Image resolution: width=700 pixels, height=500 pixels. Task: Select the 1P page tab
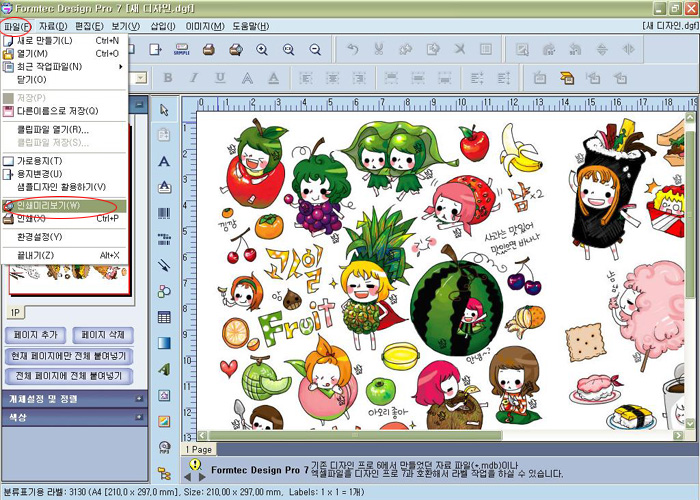[x=15, y=312]
